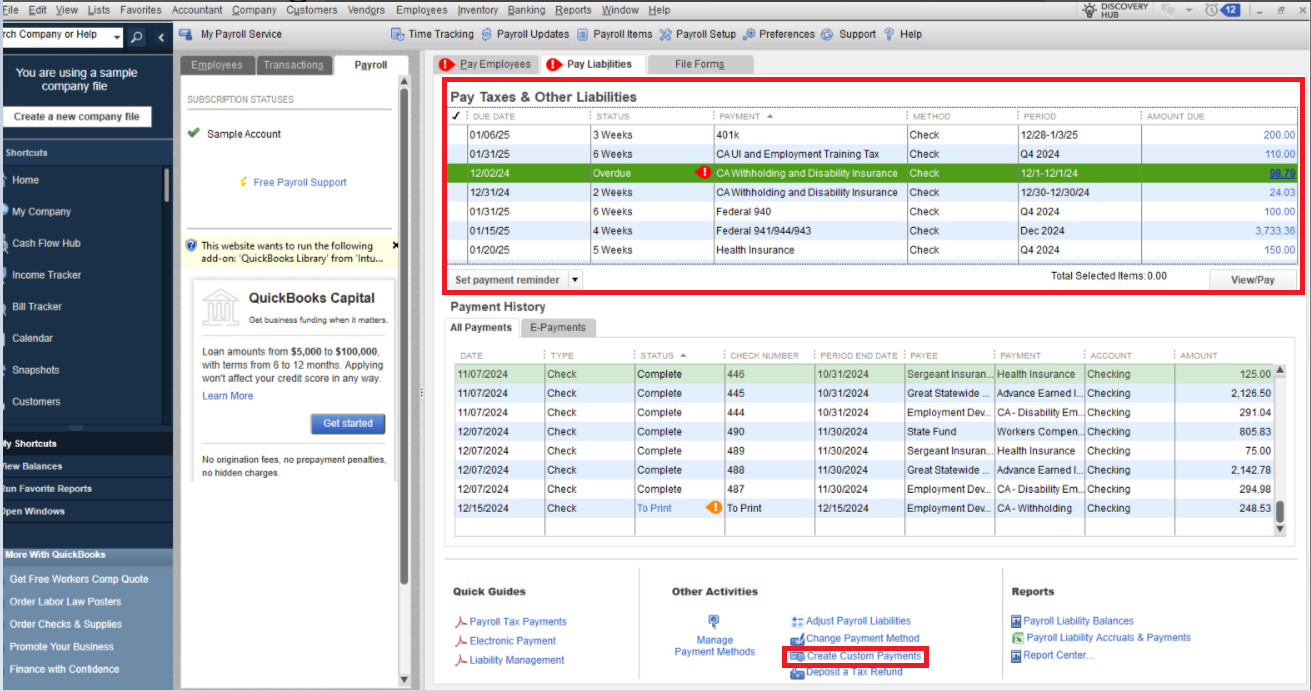Click the shortcuts sidebar vertical scrollbar

pos(166,186)
